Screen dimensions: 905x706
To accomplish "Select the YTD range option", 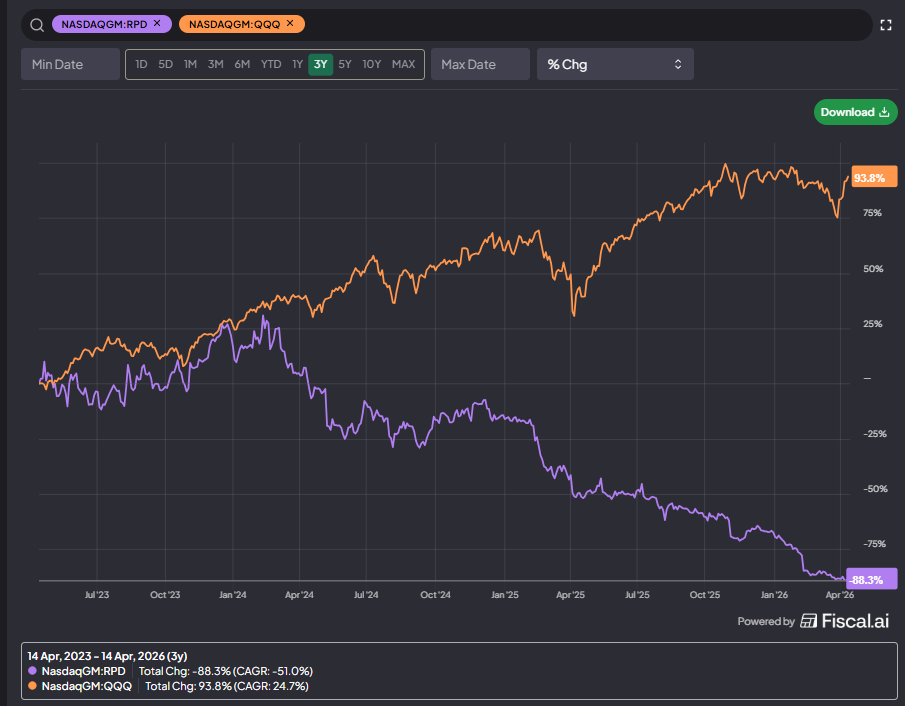I will click(x=271, y=64).
